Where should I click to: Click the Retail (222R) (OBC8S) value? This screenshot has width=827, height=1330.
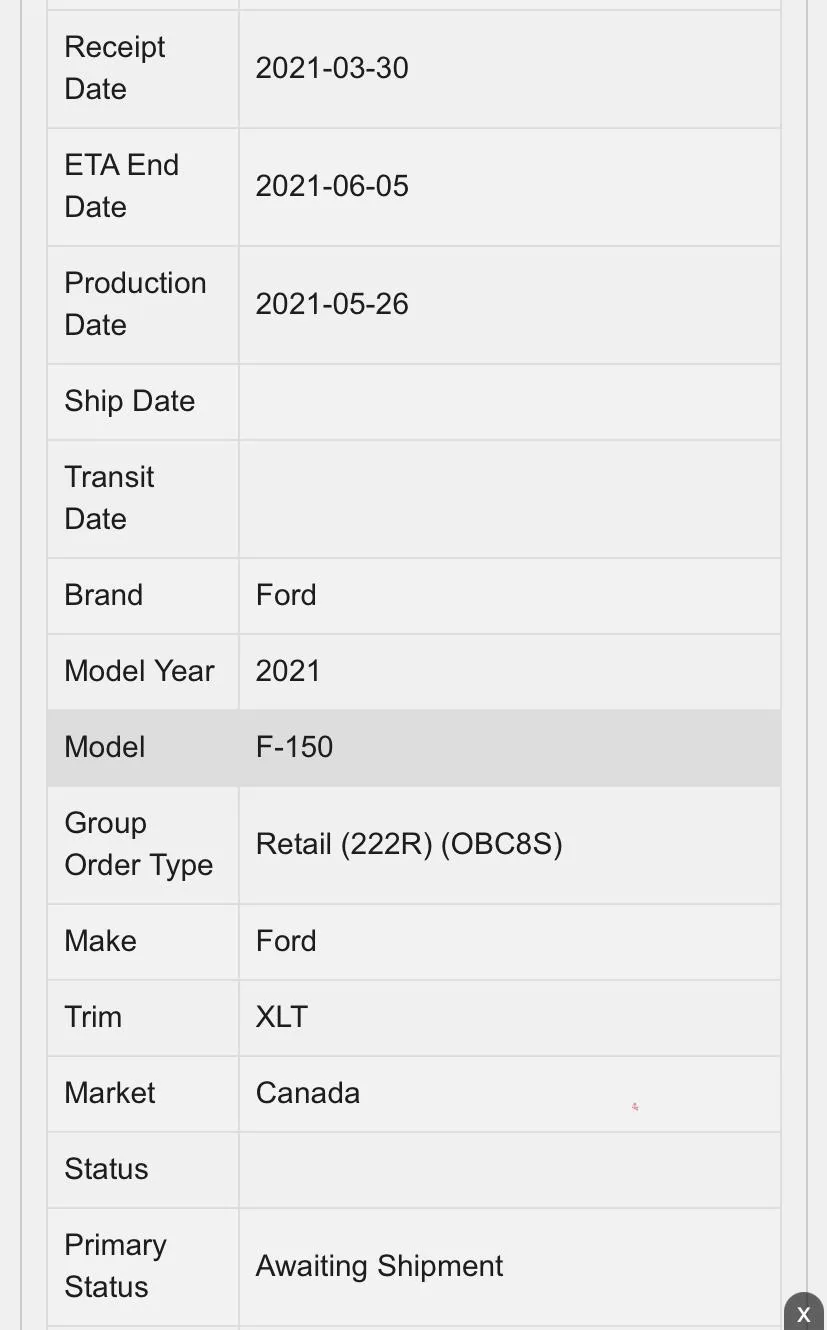409,844
